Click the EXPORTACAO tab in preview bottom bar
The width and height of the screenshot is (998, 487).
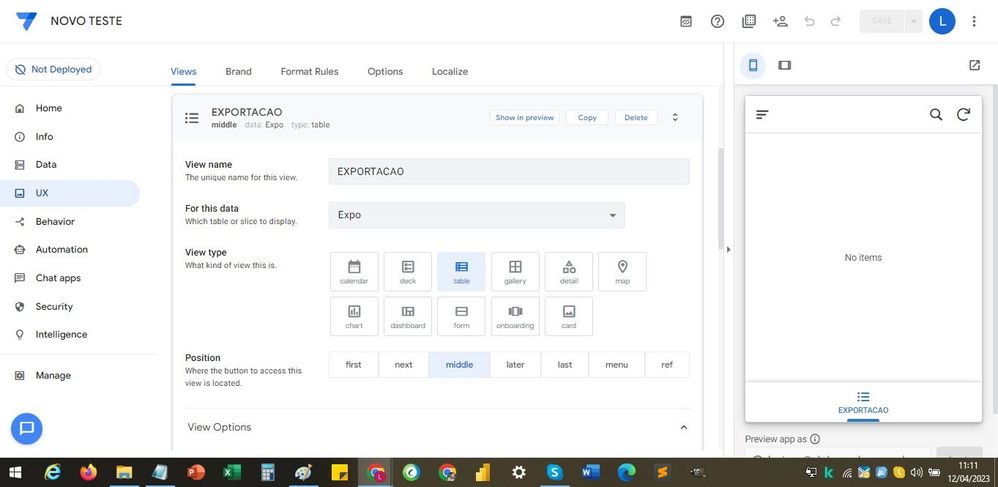coord(863,403)
